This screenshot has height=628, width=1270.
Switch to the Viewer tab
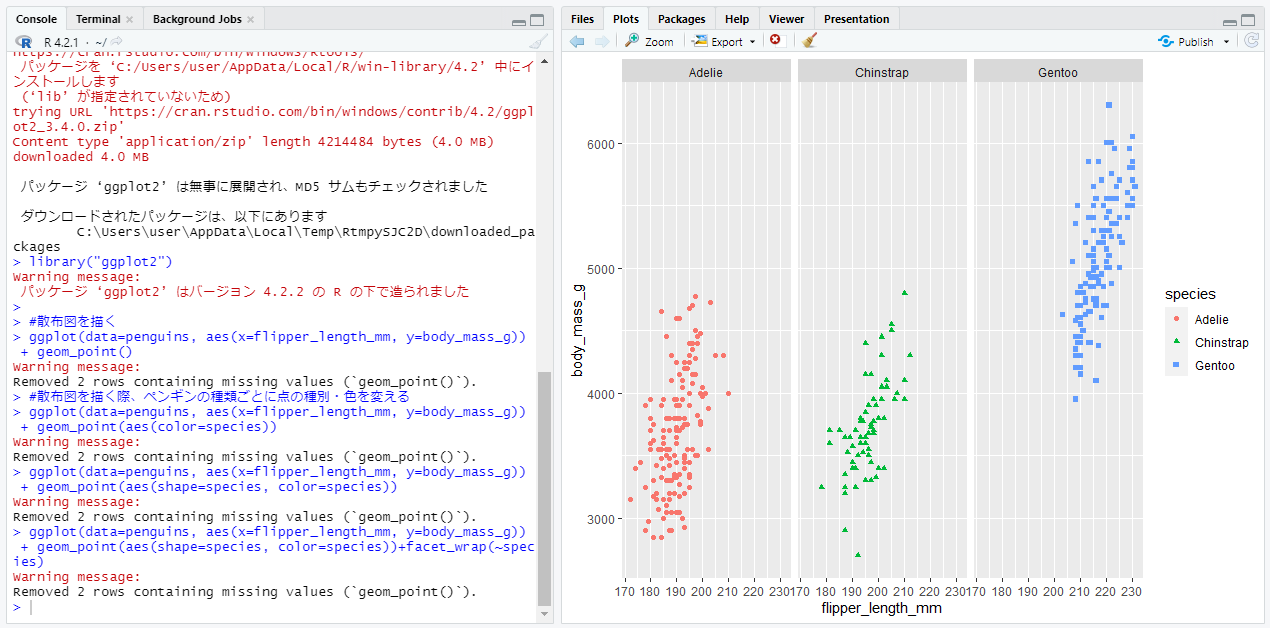(786, 18)
